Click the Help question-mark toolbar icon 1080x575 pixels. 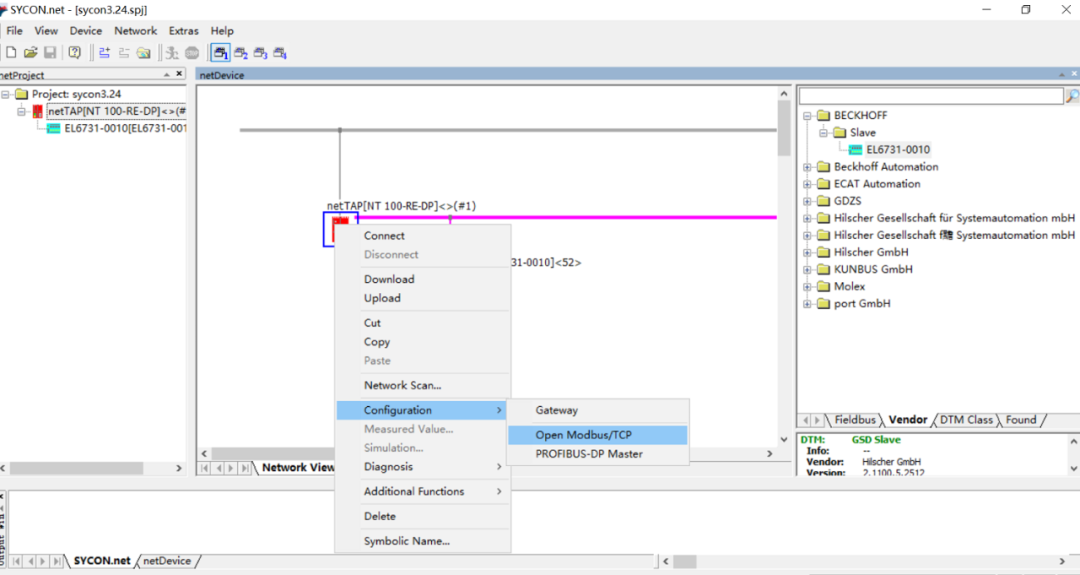tap(74, 52)
